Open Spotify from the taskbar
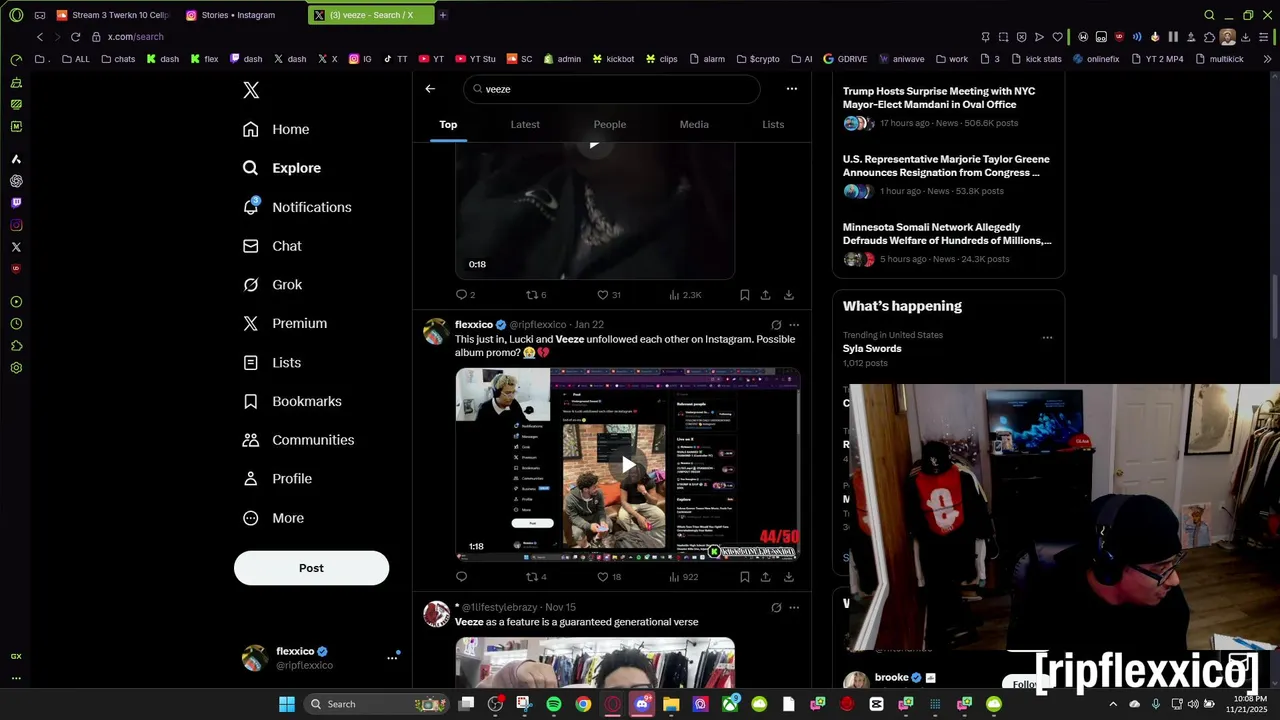1280x720 pixels. [x=554, y=704]
